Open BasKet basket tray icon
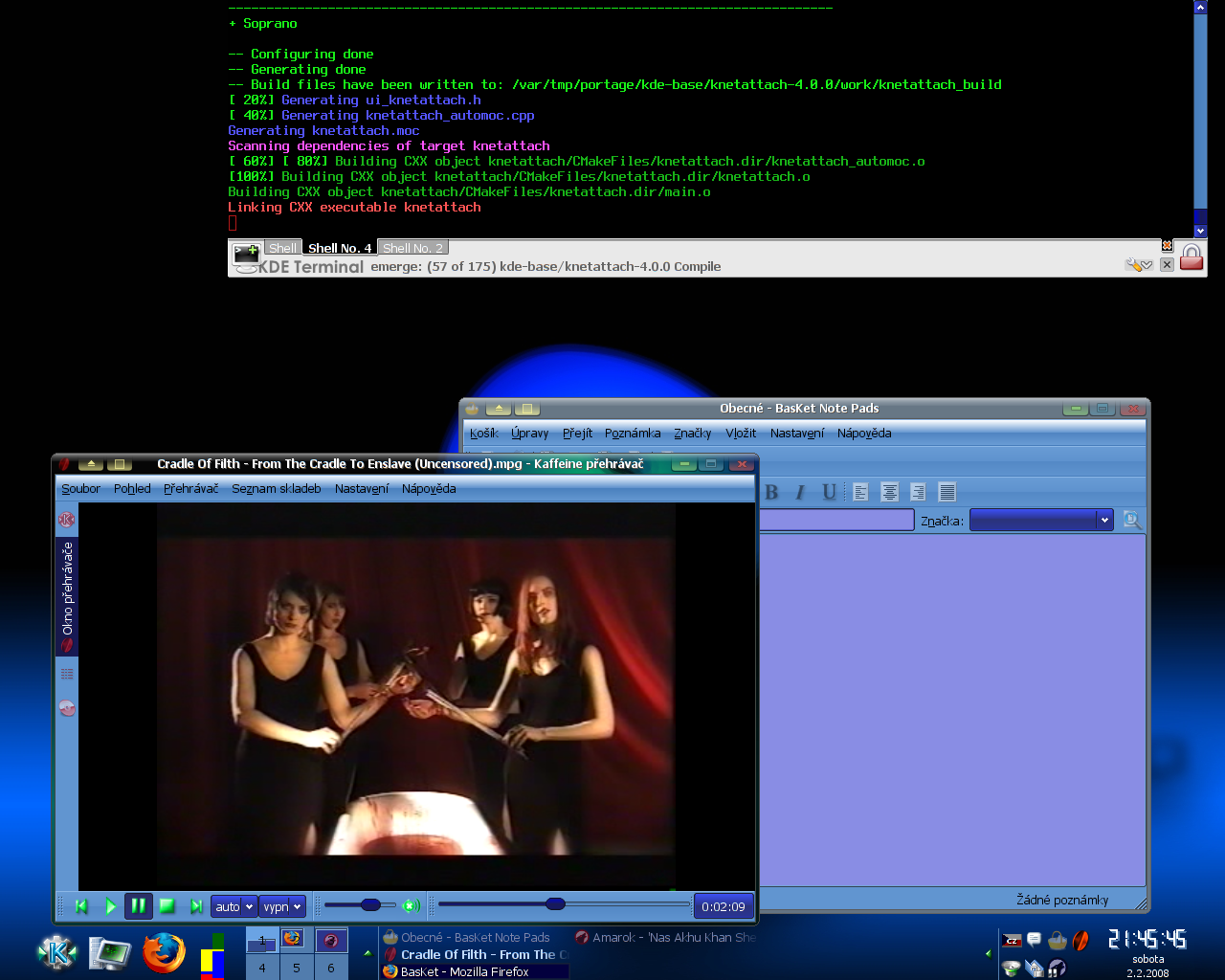The image size is (1225, 980). coord(1058,941)
